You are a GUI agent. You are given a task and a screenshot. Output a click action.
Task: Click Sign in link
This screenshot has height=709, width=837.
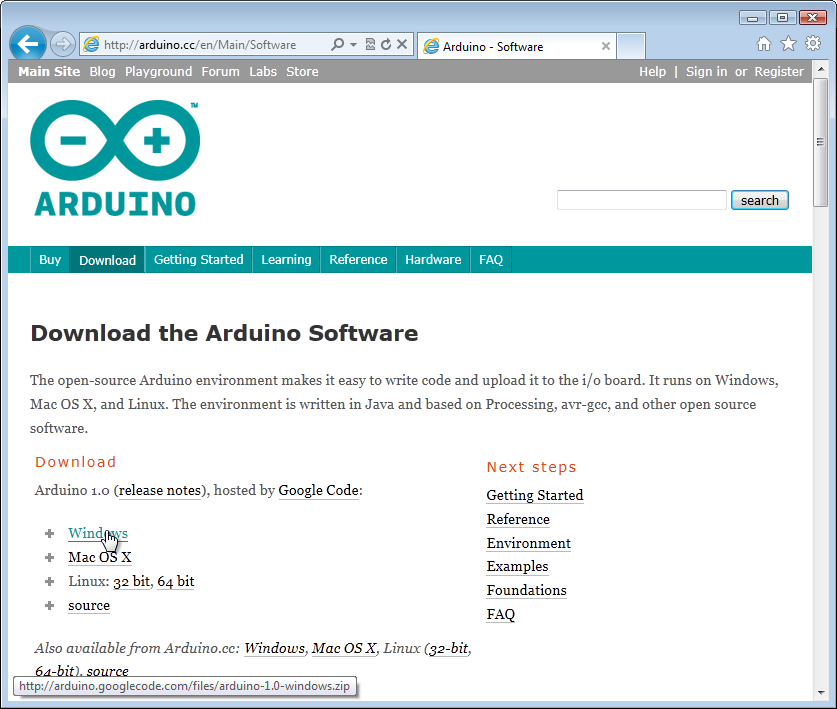[x=706, y=72]
